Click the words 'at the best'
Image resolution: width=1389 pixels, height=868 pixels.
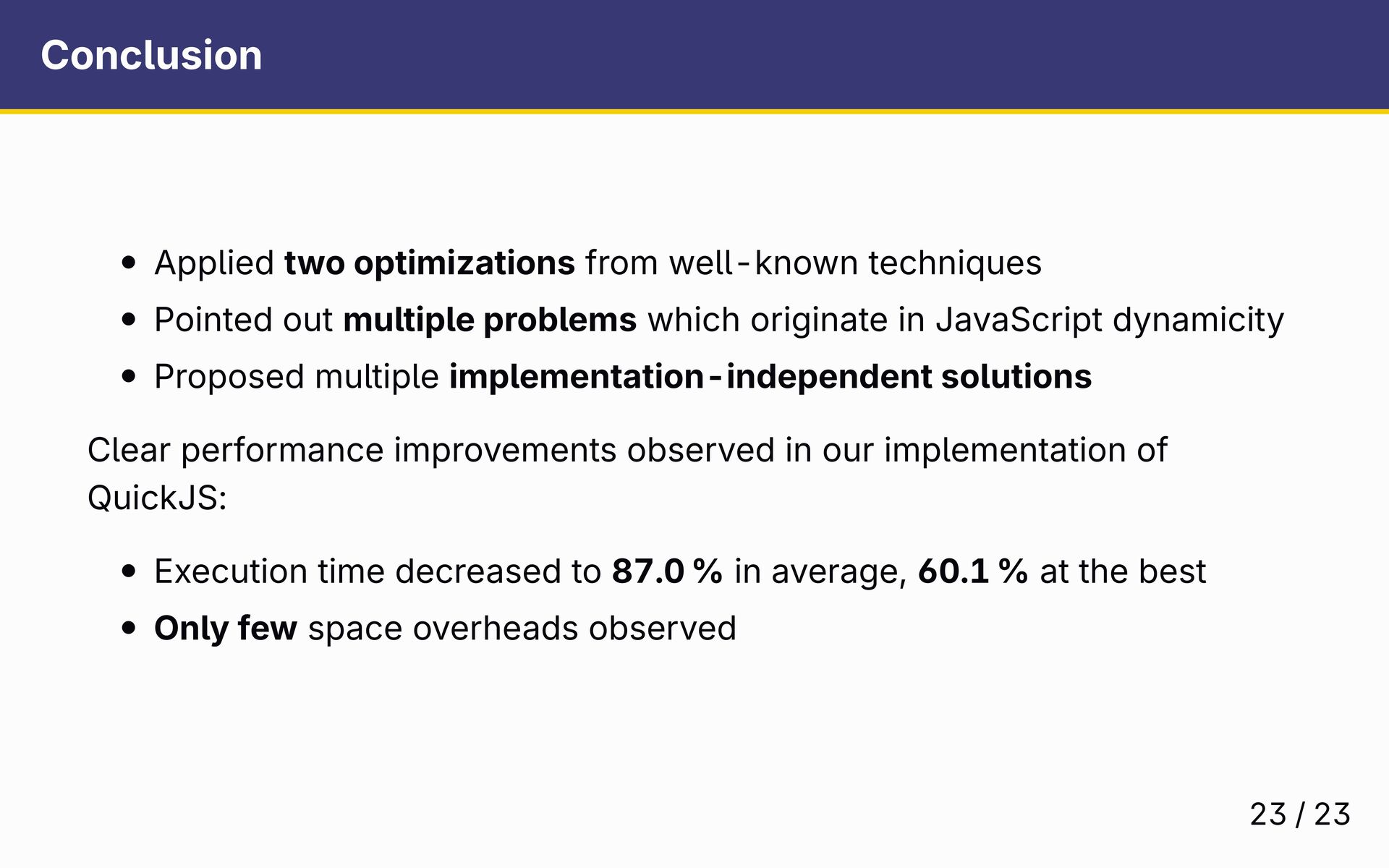tap(1123, 571)
